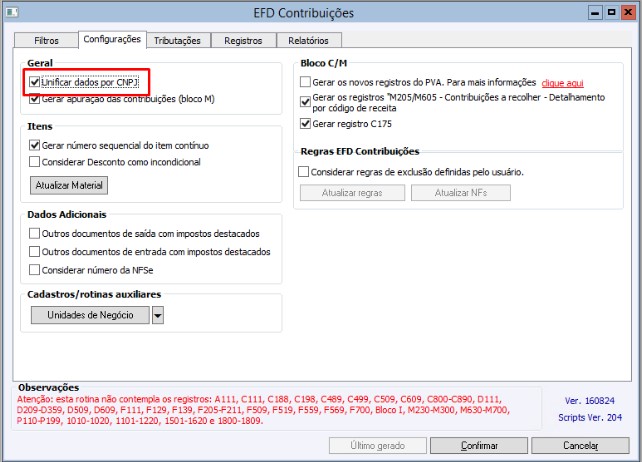Click the Atualizar NFs button

461,192
